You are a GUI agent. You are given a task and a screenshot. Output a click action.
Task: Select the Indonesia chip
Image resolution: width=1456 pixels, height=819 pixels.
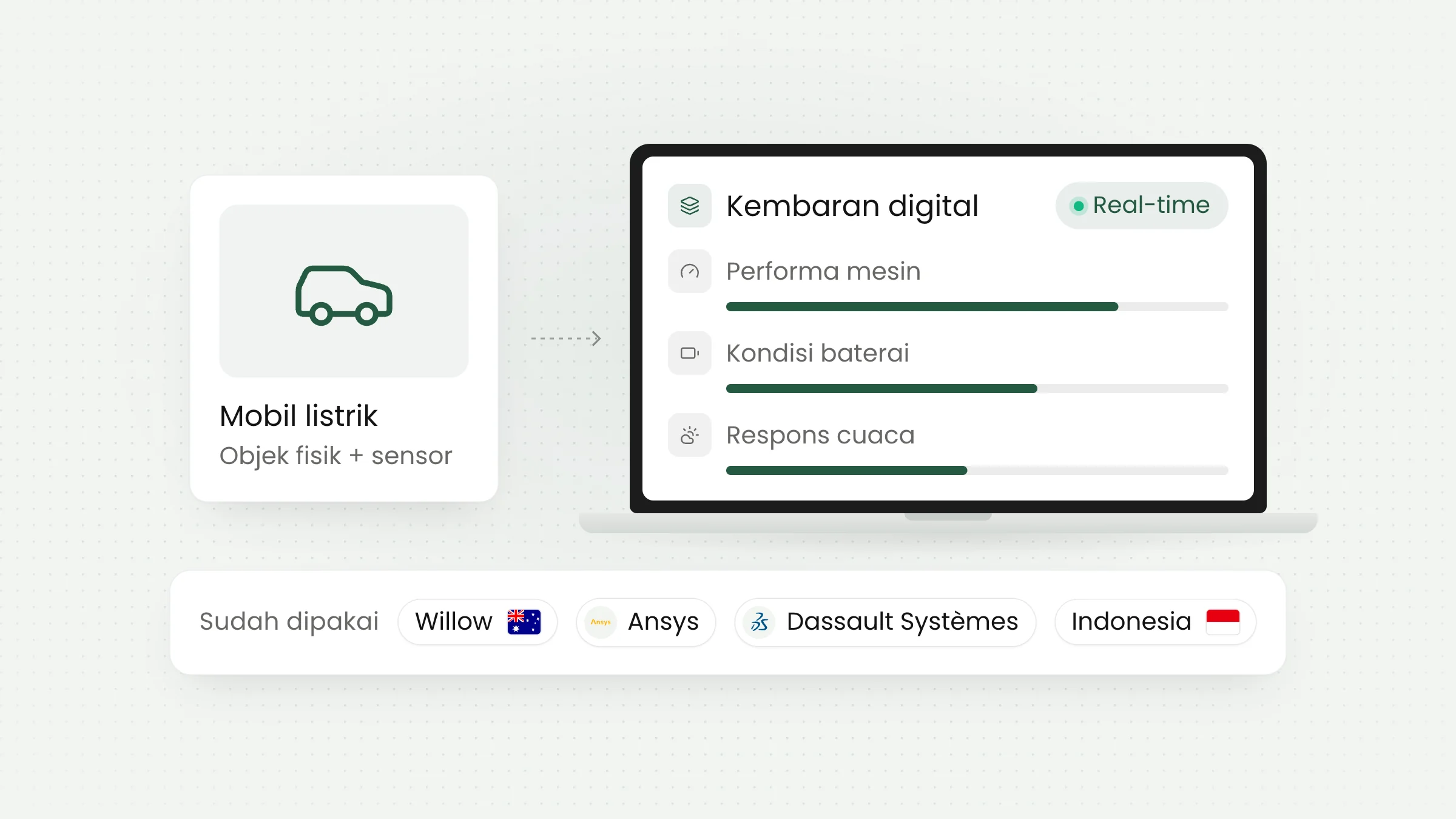pyautogui.click(x=1155, y=622)
